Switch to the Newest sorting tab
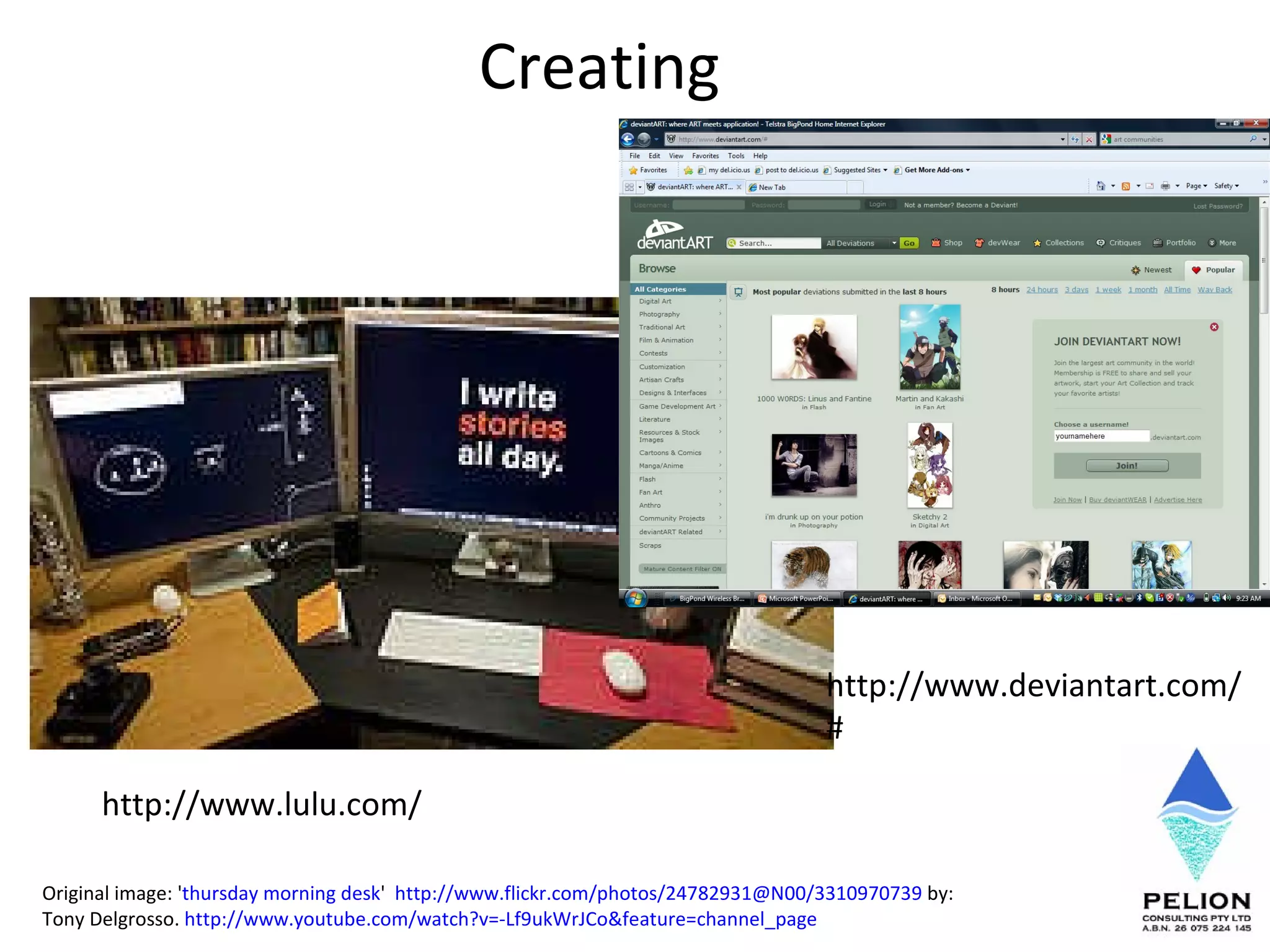The height and width of the screenshot is (952, 1270). point(1152,270)
